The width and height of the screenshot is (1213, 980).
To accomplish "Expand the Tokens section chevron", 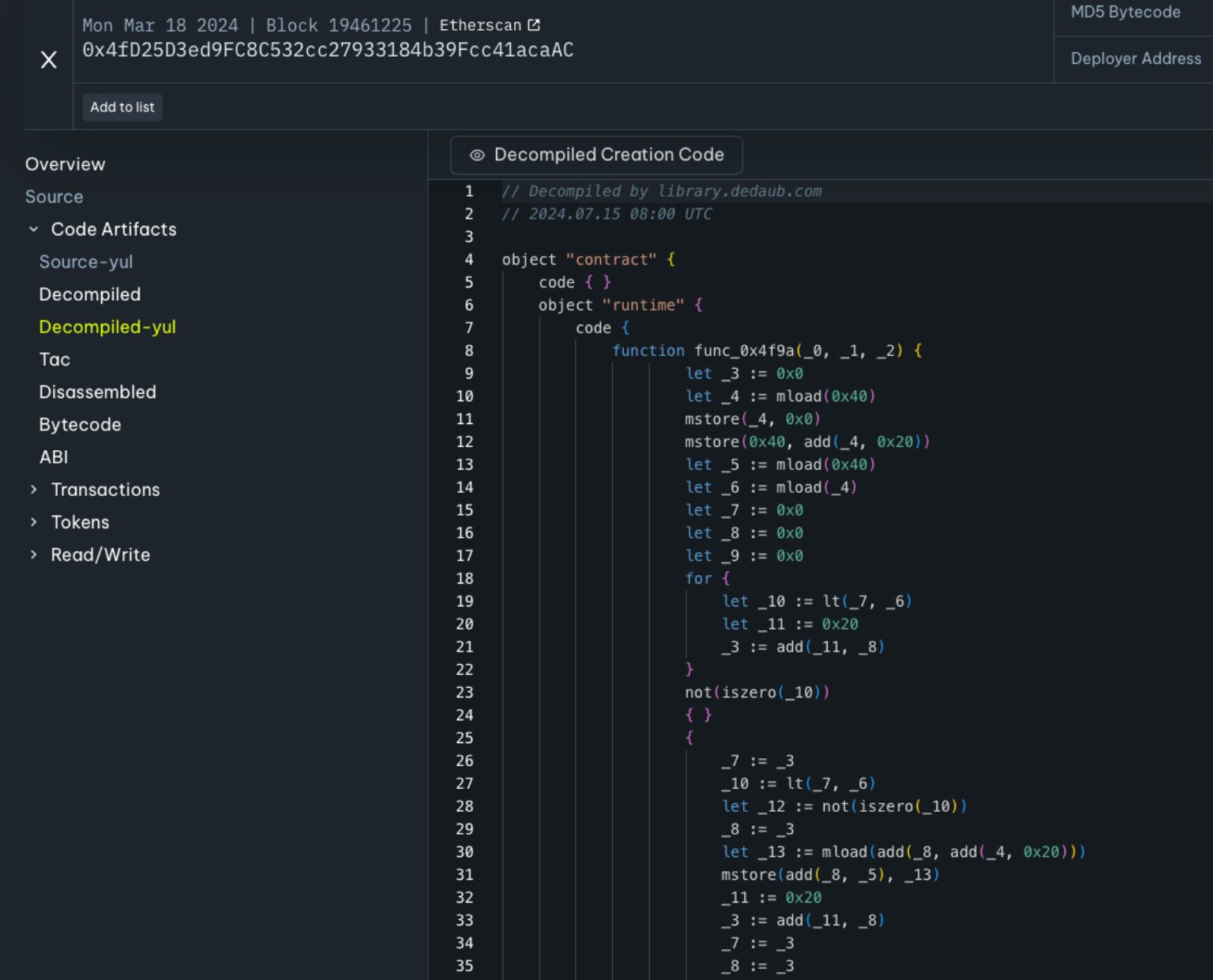I will 33,522.
